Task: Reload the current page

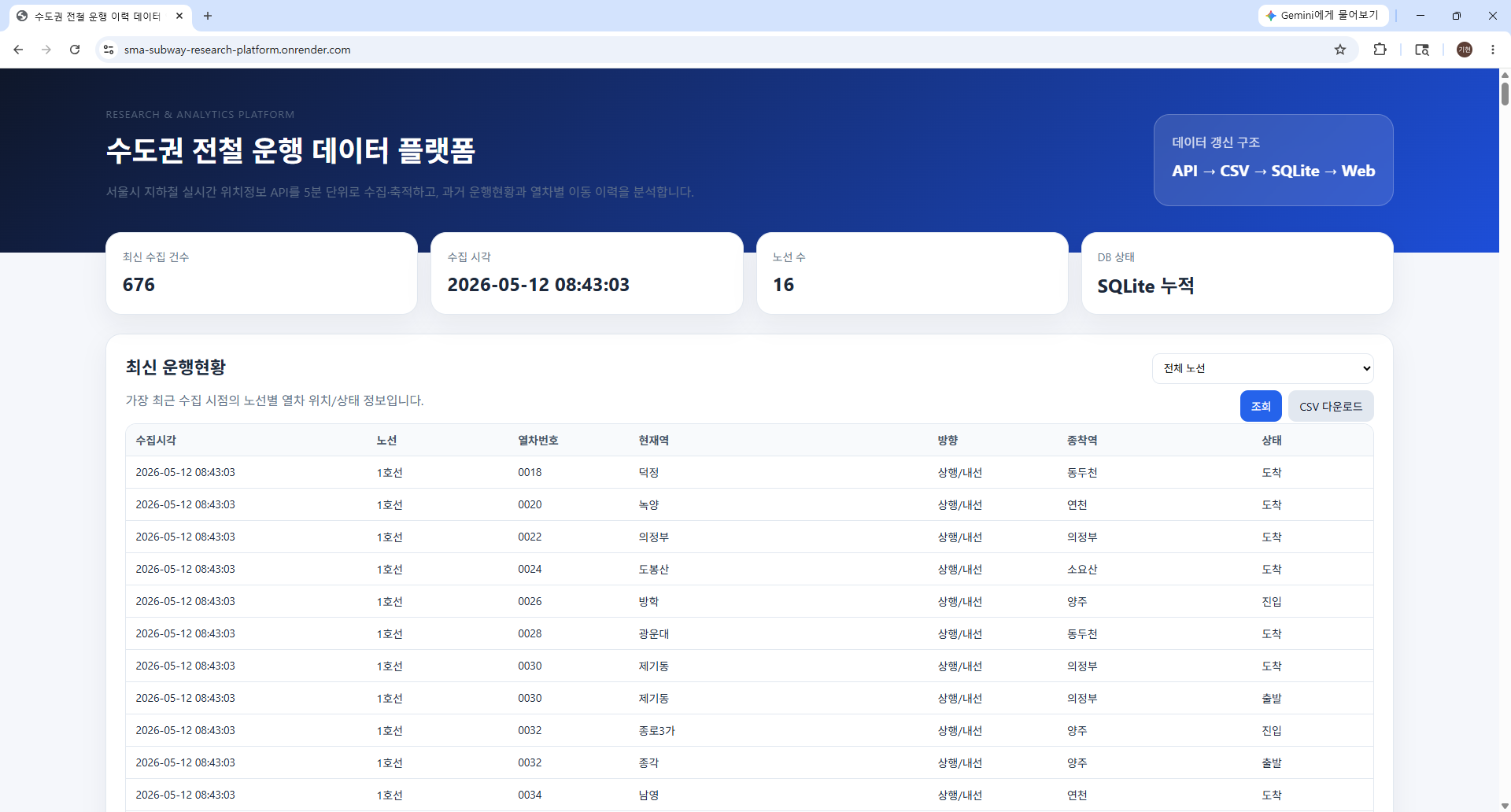Action: (x=75, y=50)
